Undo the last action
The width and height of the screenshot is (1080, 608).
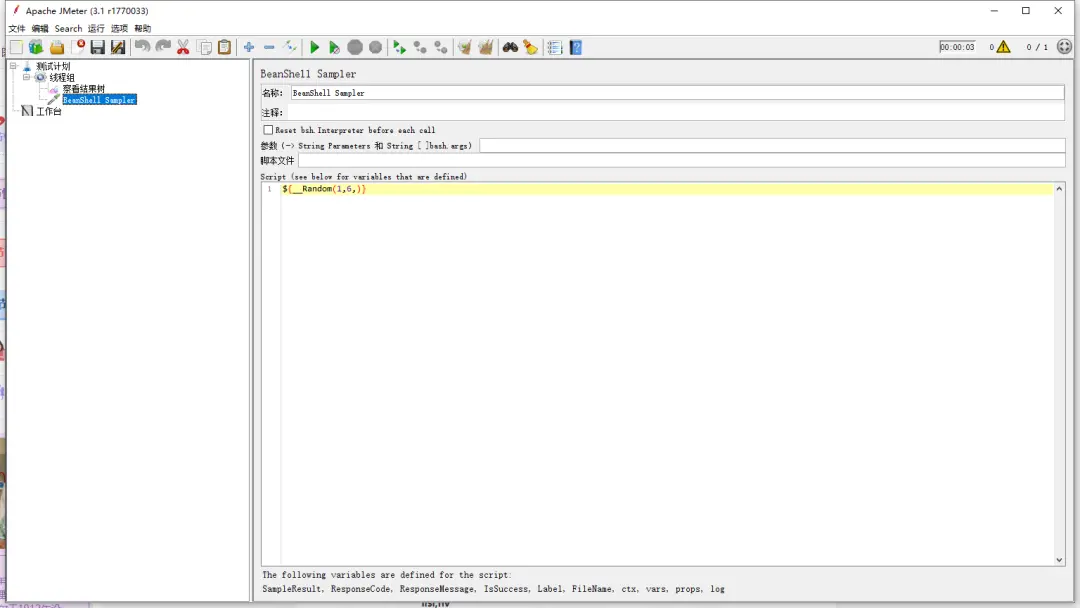point(143,47)
